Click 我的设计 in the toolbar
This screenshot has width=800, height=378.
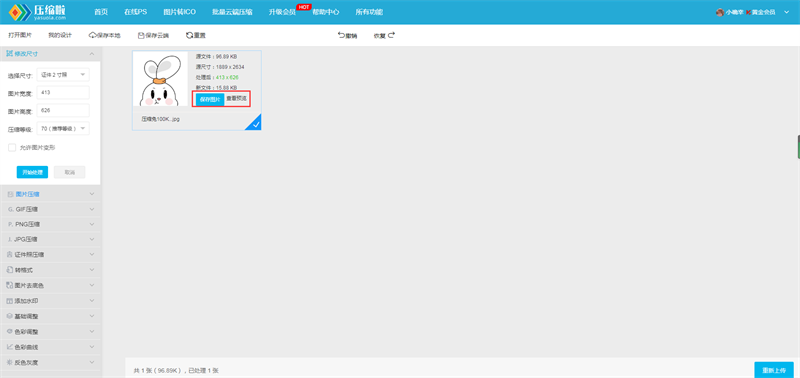(x=60, y=36)
